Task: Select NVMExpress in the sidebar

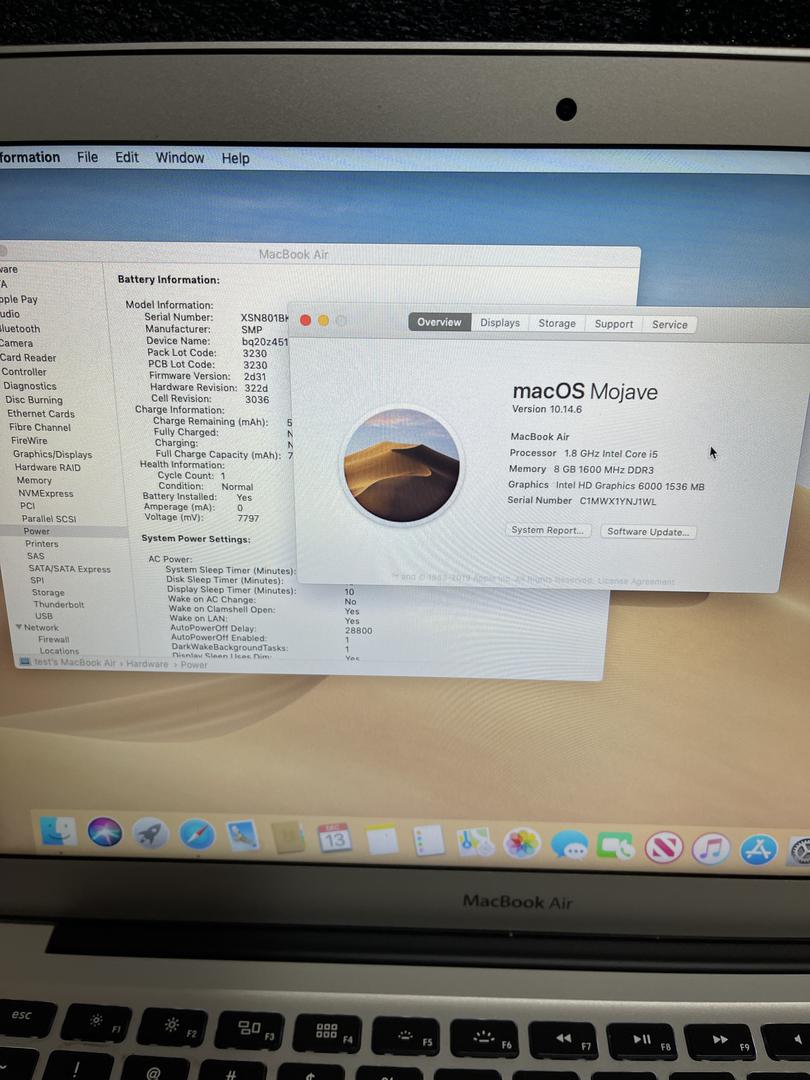Action: pos(45,493)
